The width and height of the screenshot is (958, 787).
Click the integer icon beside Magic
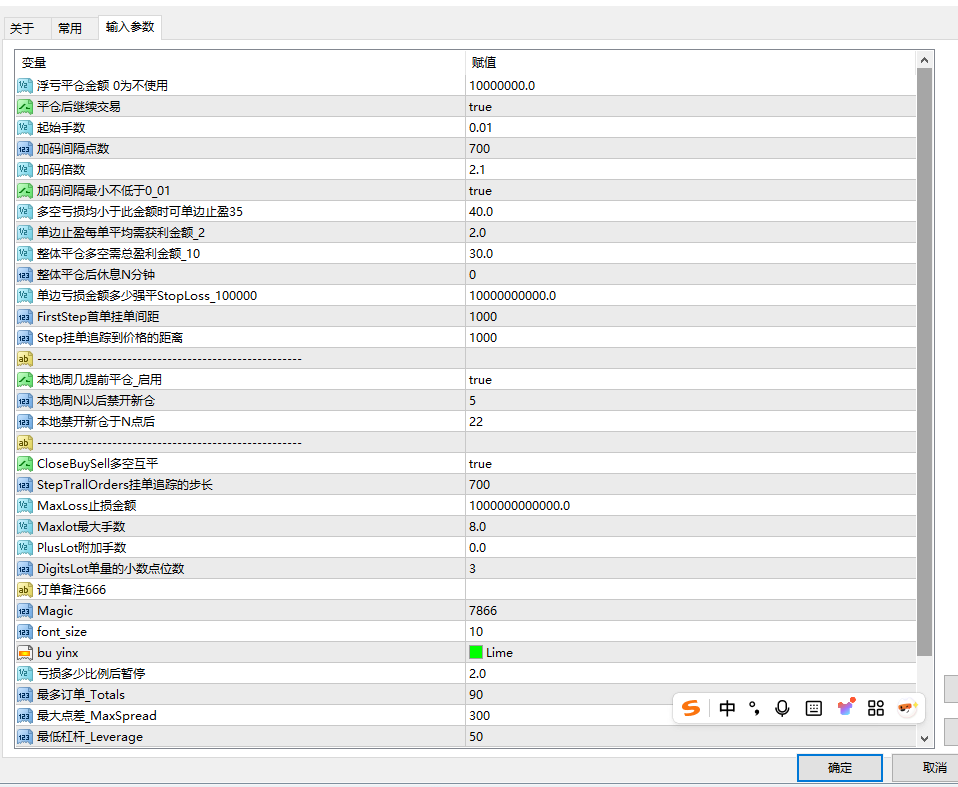(x=24, y=610)
